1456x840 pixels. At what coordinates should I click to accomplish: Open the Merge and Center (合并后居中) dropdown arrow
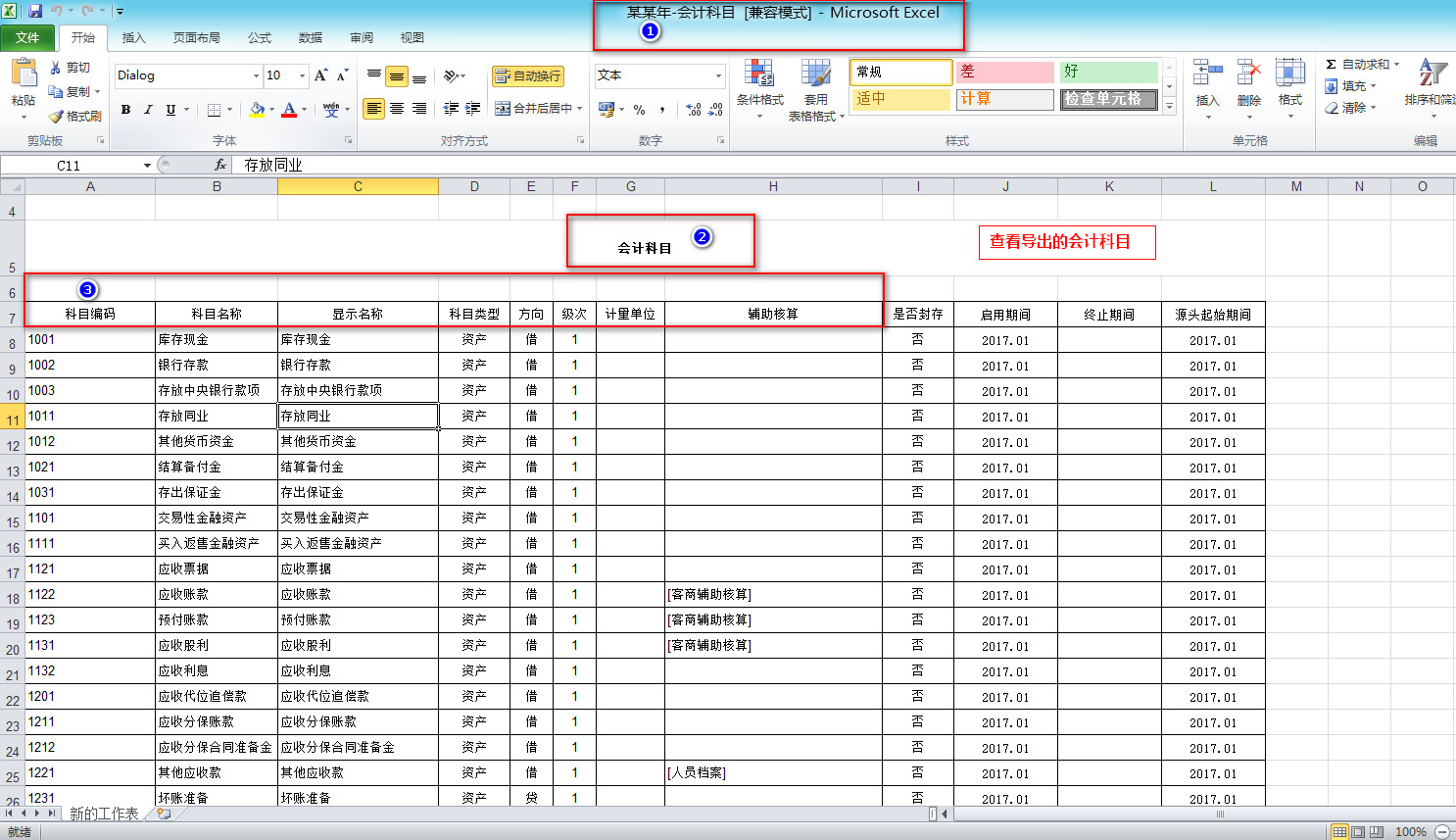(580, 109)
